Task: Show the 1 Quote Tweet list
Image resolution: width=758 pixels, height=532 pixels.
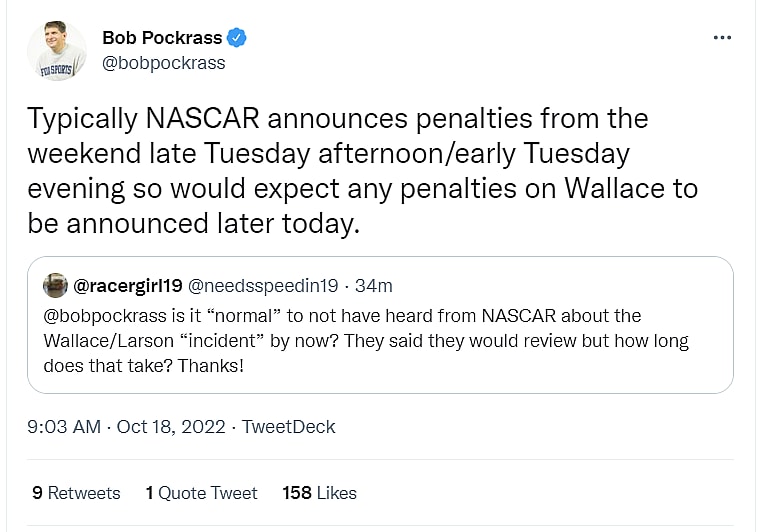Action: pyautogui.click(x=201, y=493)
